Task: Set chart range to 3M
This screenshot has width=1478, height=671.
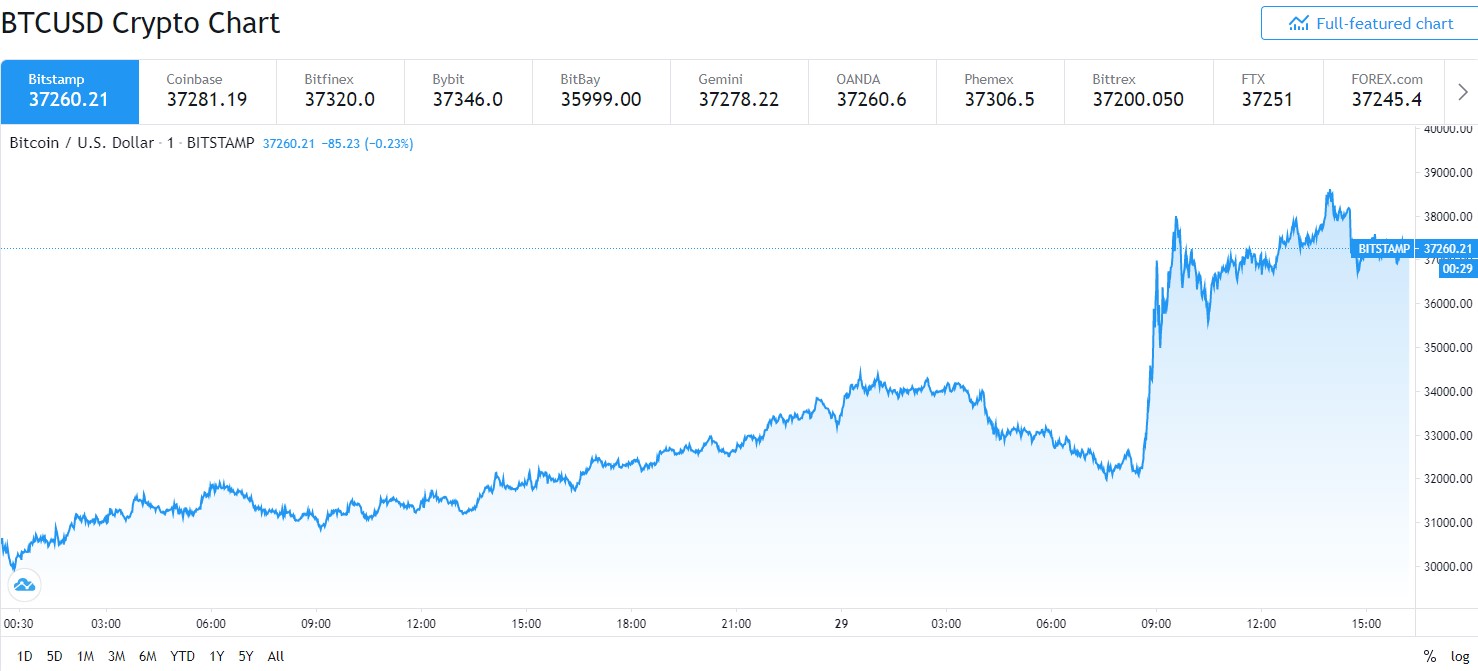Action: click(116, 656)
